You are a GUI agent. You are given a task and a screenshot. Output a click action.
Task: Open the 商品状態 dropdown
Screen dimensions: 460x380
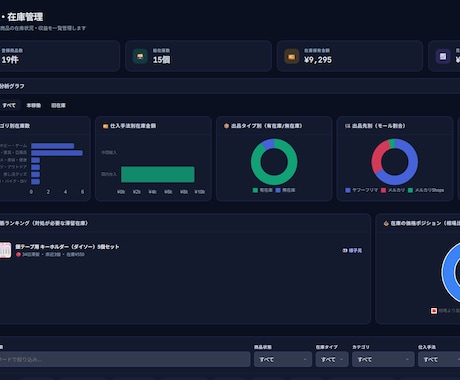[282, 359]
